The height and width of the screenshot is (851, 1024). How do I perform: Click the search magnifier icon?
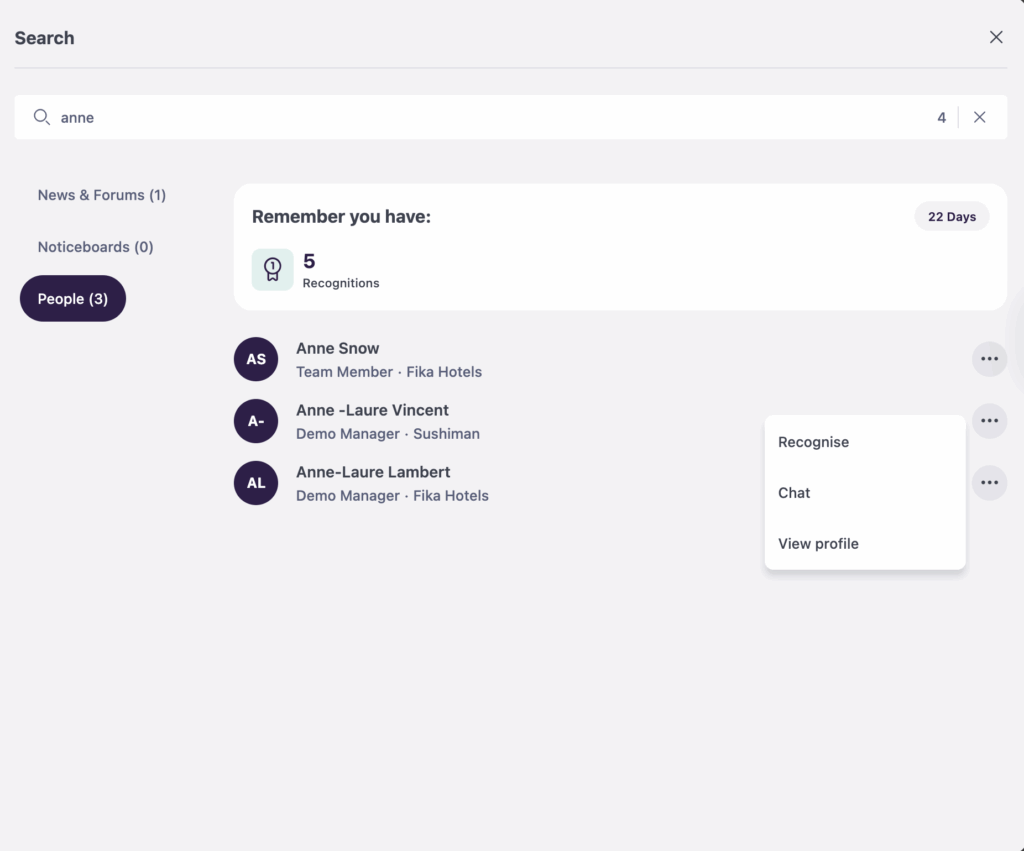tap(42, 117)
